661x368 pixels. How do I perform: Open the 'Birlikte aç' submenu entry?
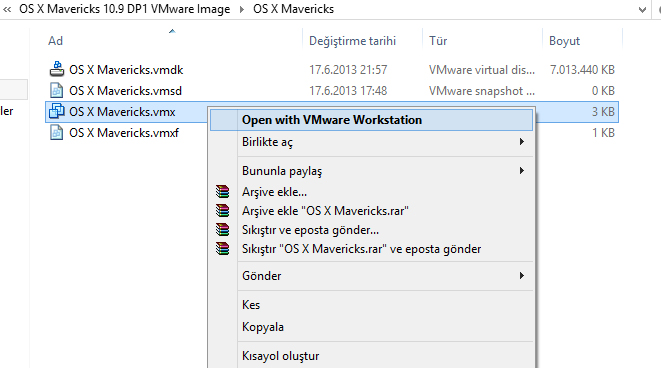[371, 142]
